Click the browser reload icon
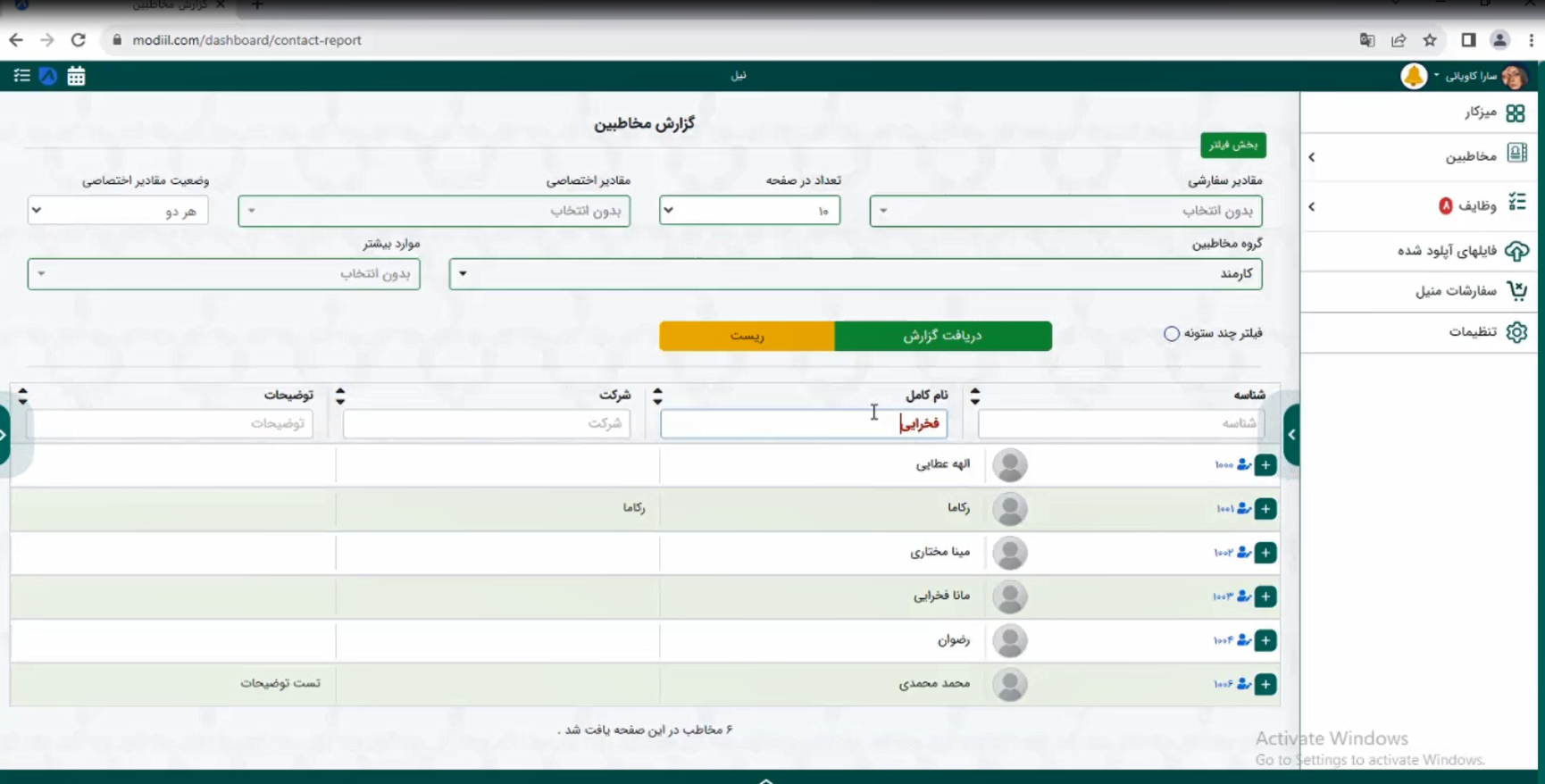This screenshot has width=1545, height=784. point(79,40)
